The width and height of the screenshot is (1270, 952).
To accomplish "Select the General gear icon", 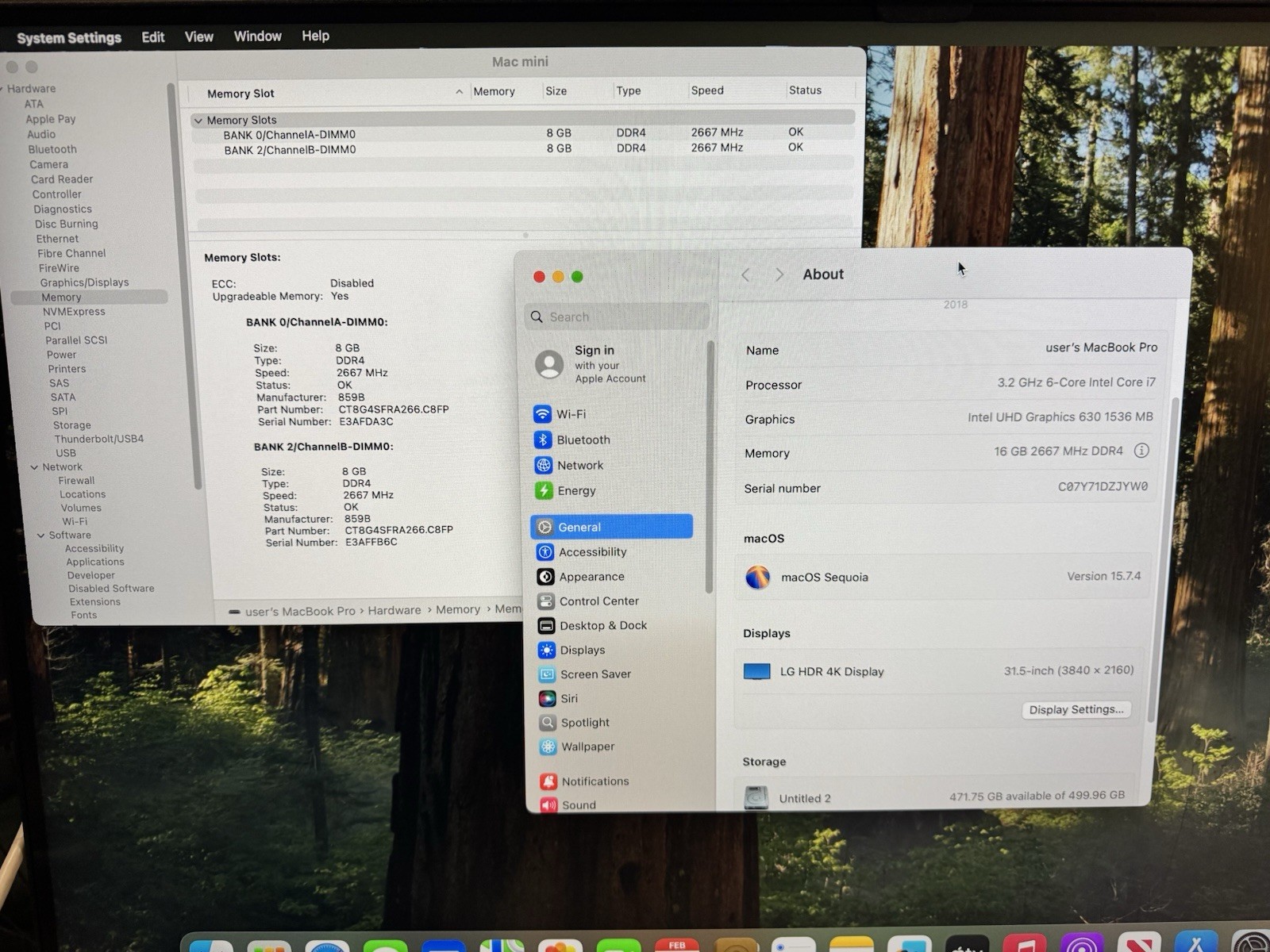I will coord(545,527).
